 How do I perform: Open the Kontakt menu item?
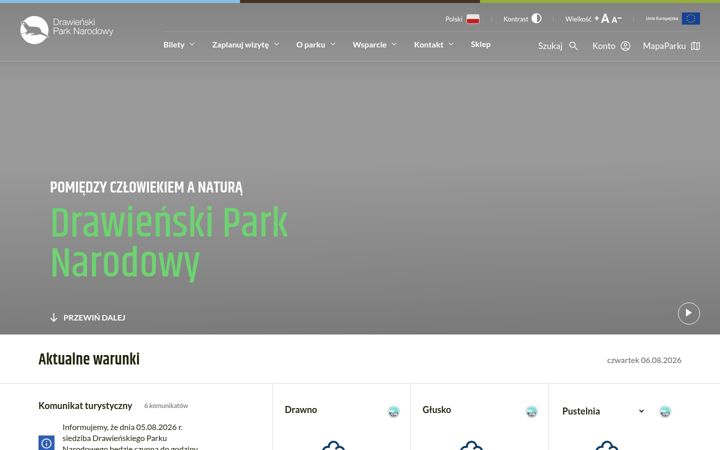(428, 45)
